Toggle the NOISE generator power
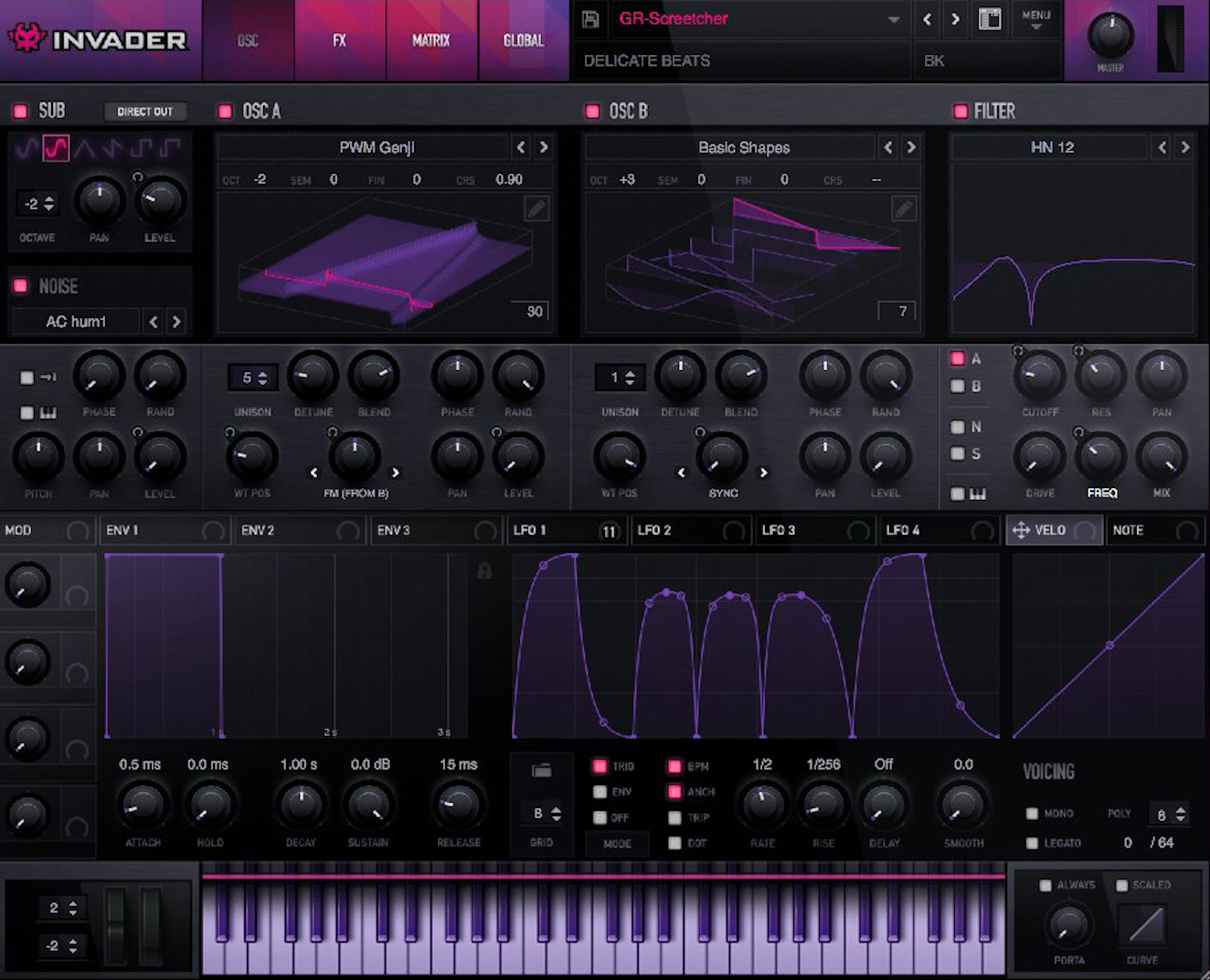The height and width of the screenshot is (980, 1210). coord(19,286)
